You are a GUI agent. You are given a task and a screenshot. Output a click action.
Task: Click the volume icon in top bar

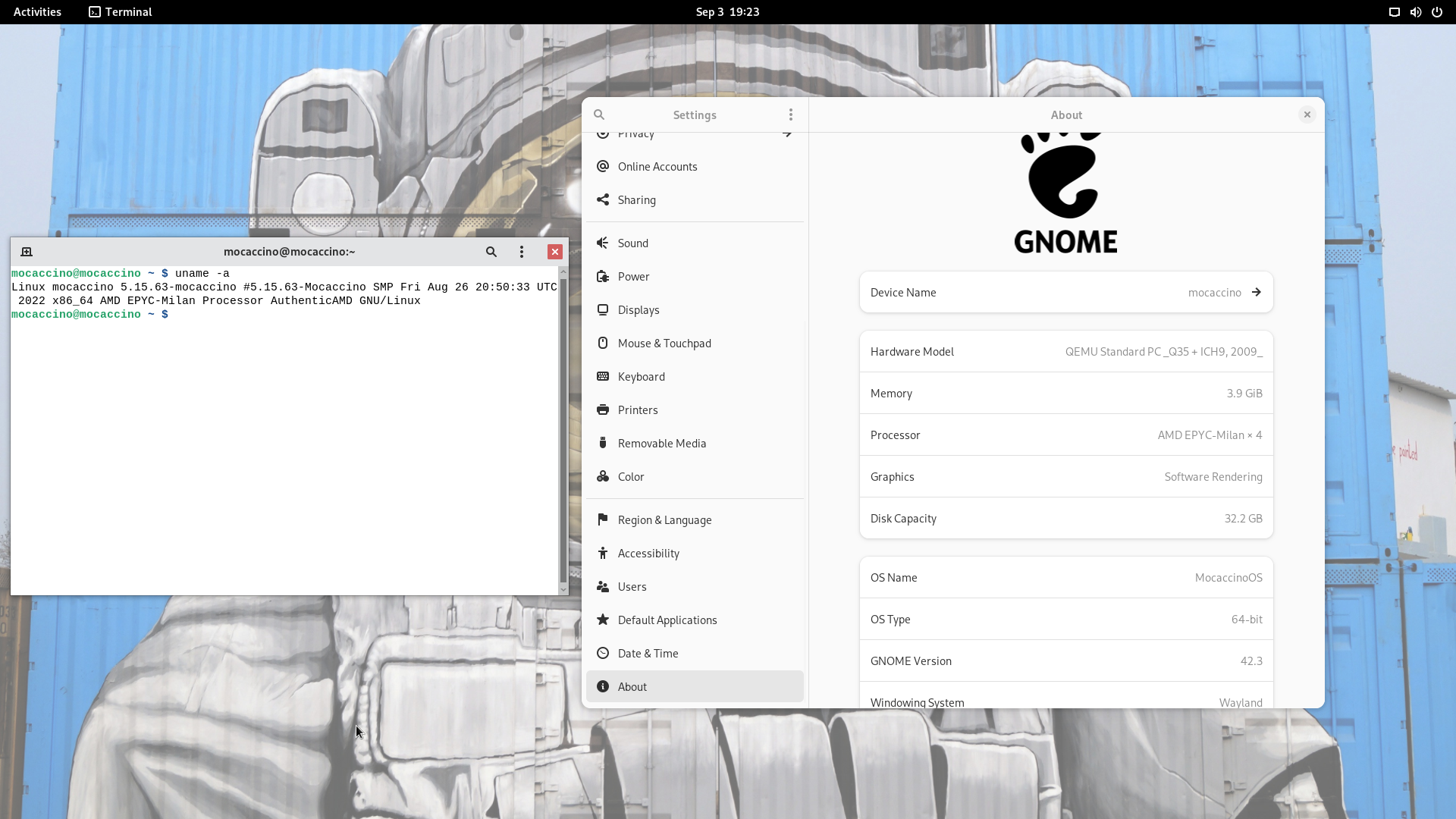pyautogui.click(x=1416, y=12)
